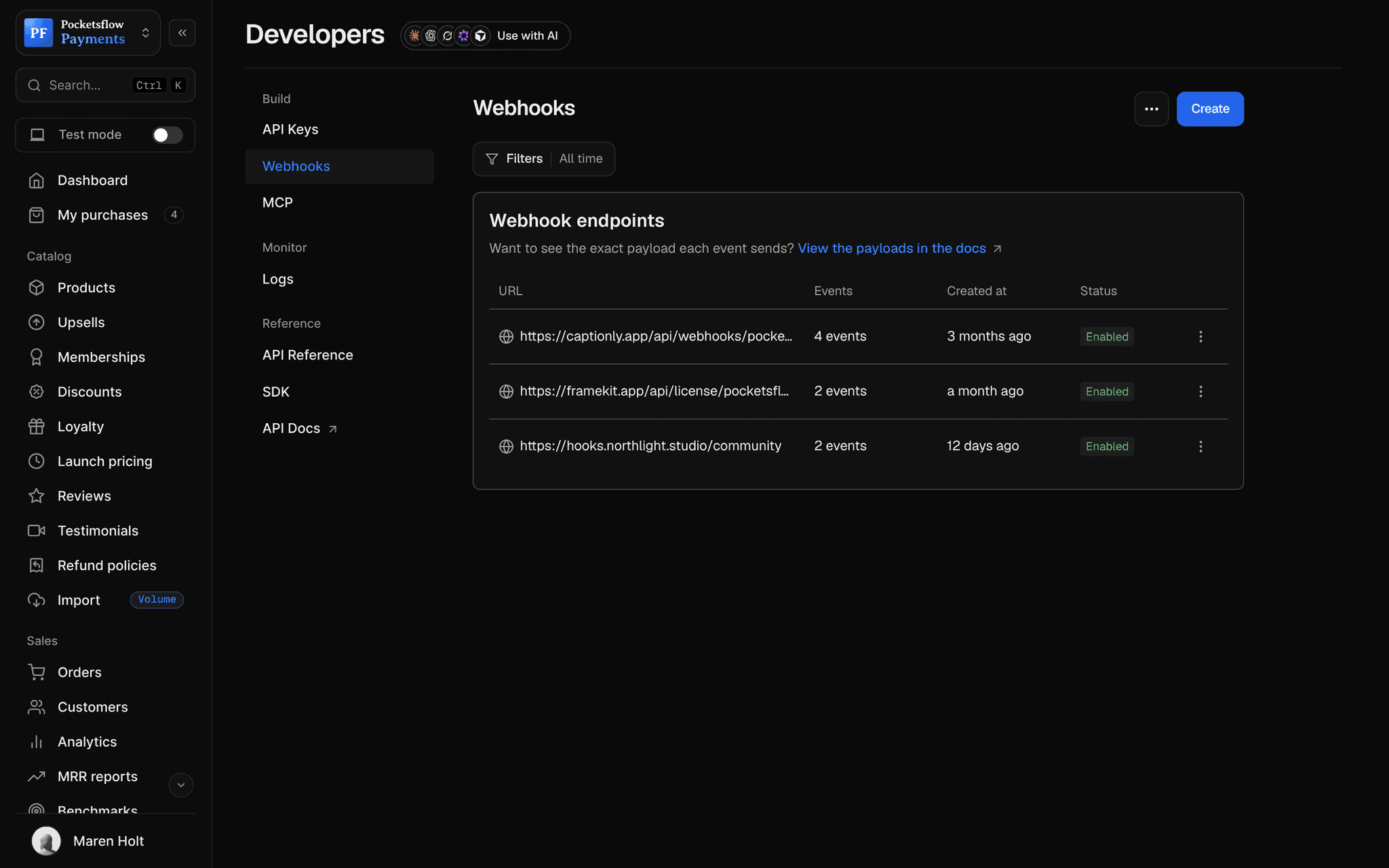Create a new webhook
Viewport: 1389px width, 868px height.
coord(1210,109)
